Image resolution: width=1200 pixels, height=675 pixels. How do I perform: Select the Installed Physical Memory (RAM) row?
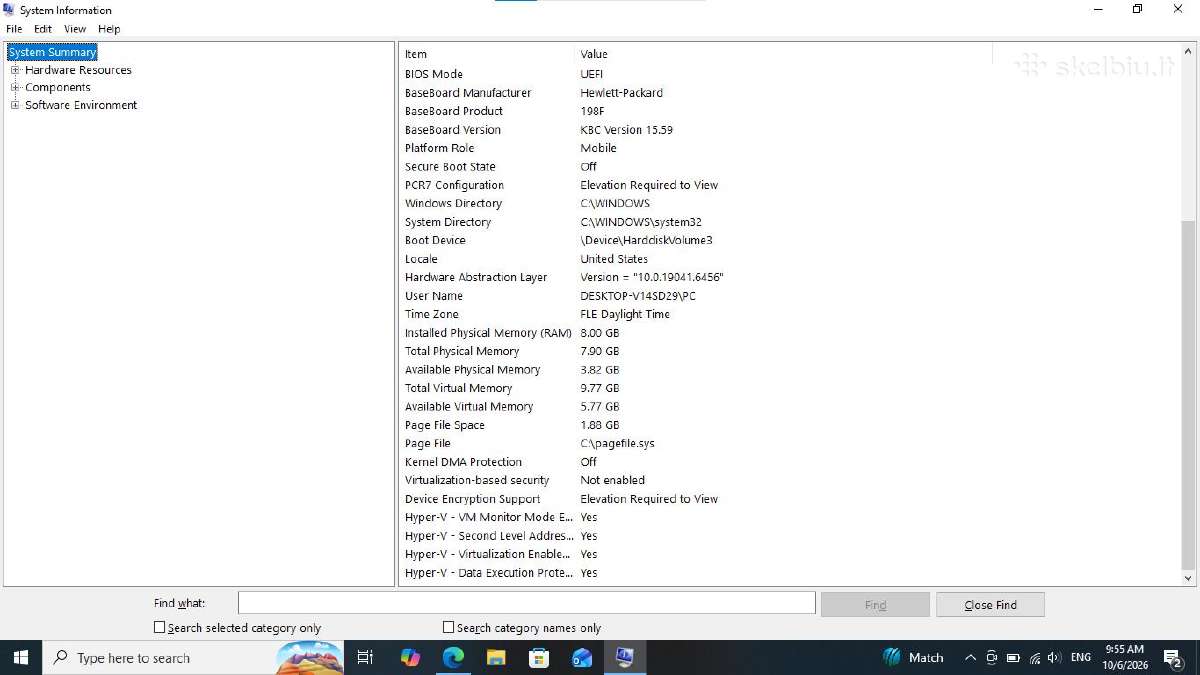(790, 333)
